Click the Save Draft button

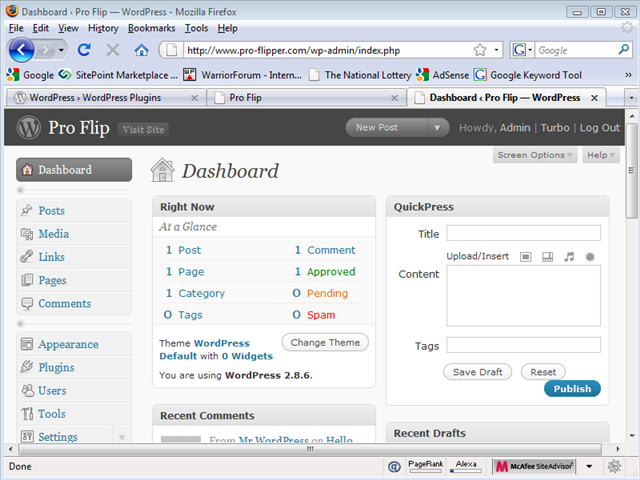pos(478,372)
